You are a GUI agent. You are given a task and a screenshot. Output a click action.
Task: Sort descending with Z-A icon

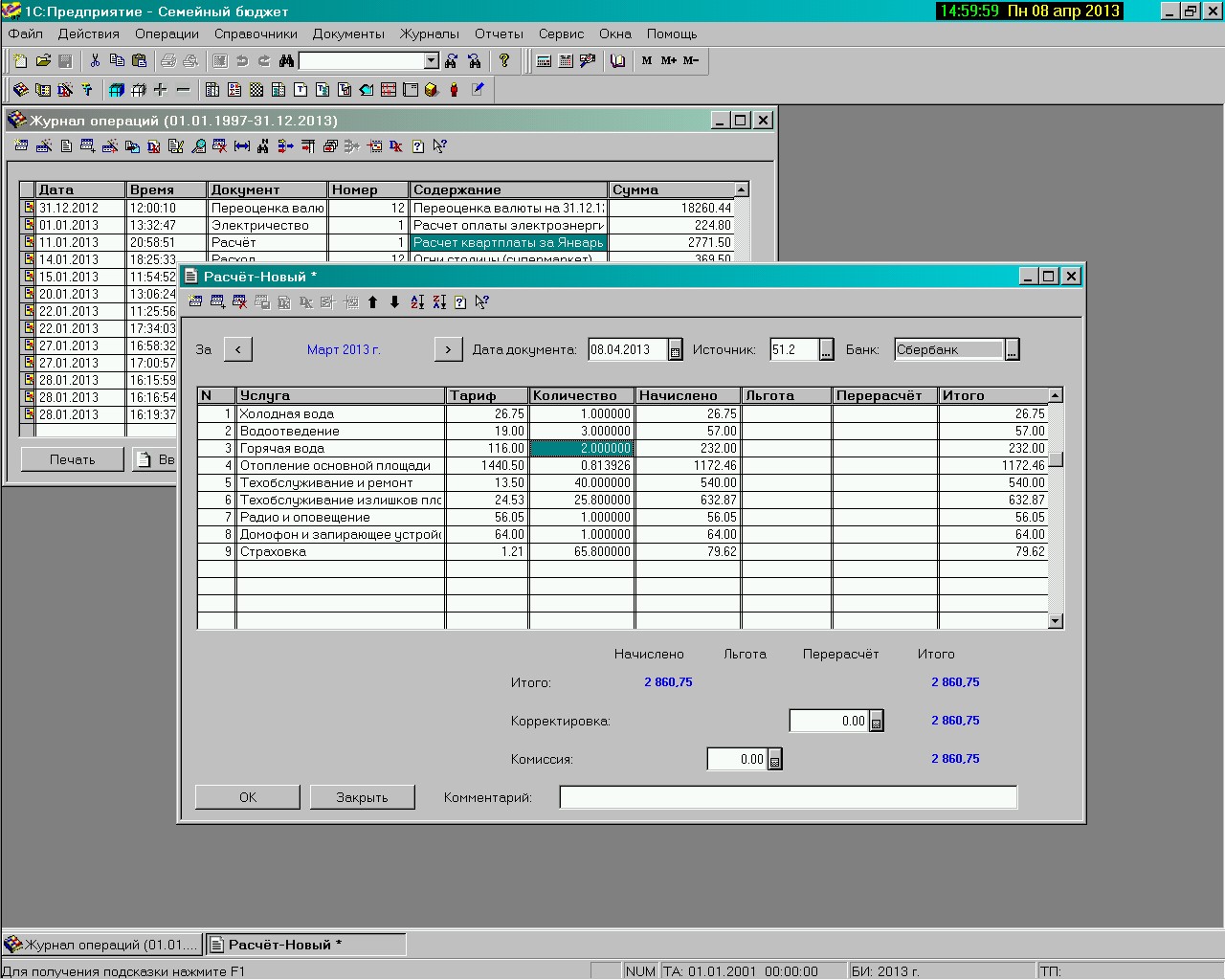click(439, 302)
